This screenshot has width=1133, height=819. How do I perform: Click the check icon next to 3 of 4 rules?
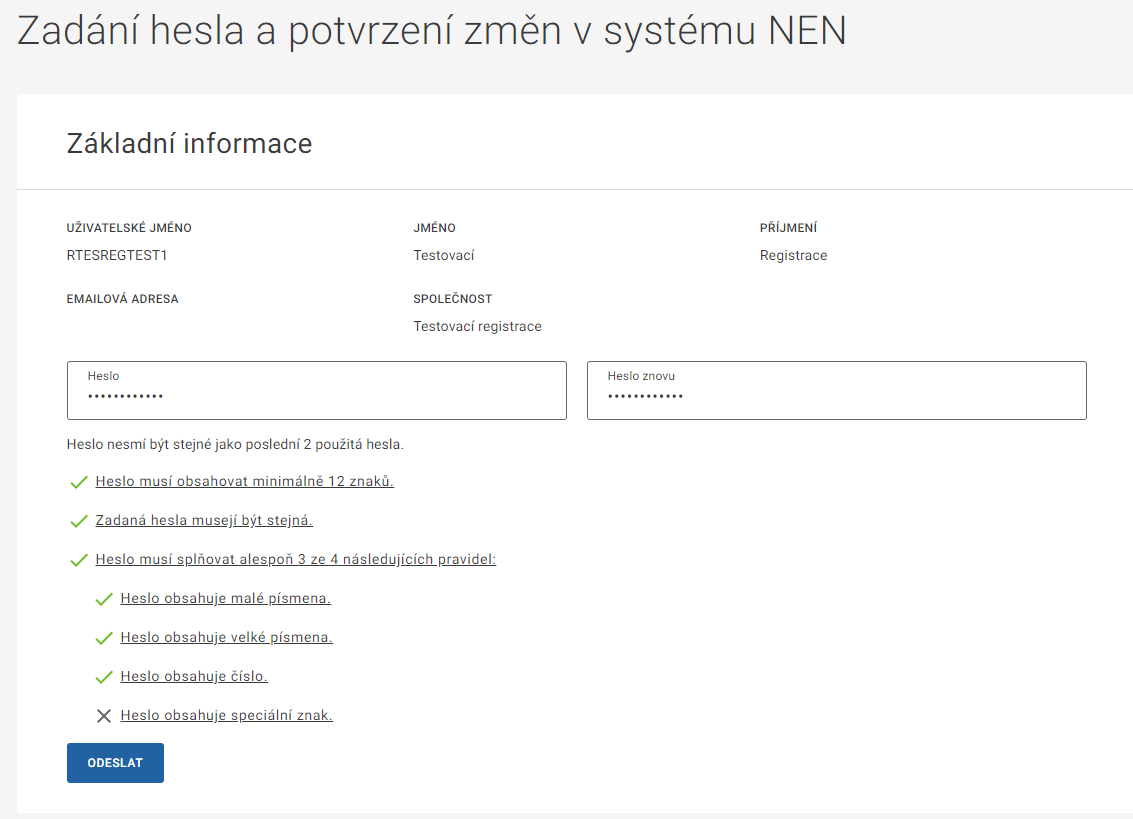tap(79, 560)
